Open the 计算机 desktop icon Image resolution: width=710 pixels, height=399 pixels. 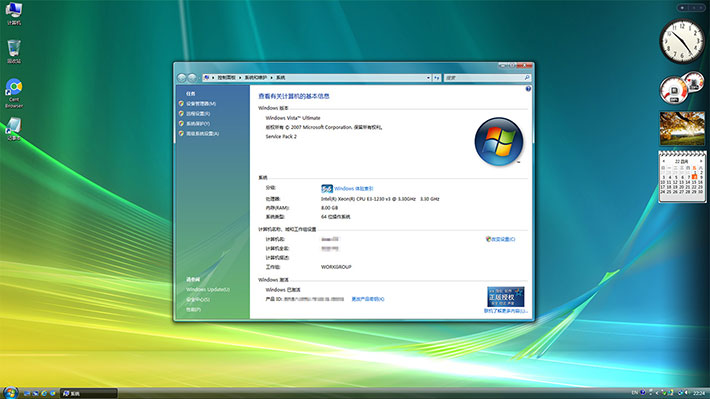pyautogui.click(x=14, y=13)
